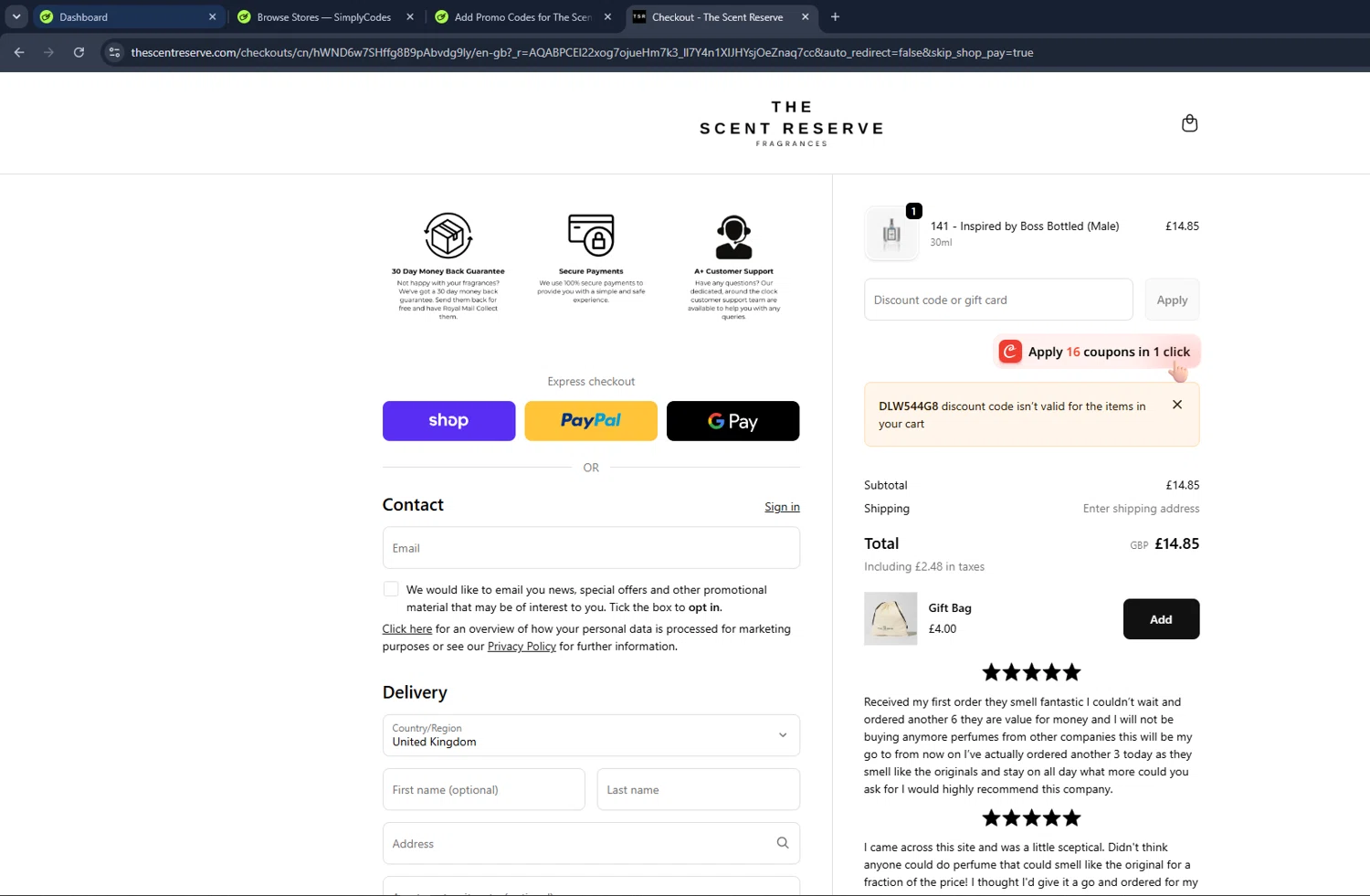Screen dimensions: 1370x896
Task: Open the Click here data overview link
Action: pos(407,628)
